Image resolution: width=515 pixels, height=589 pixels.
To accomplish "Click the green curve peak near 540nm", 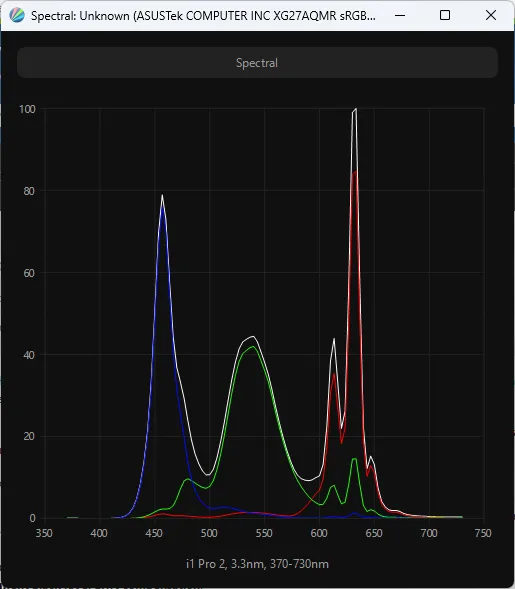I will point(253,346).
